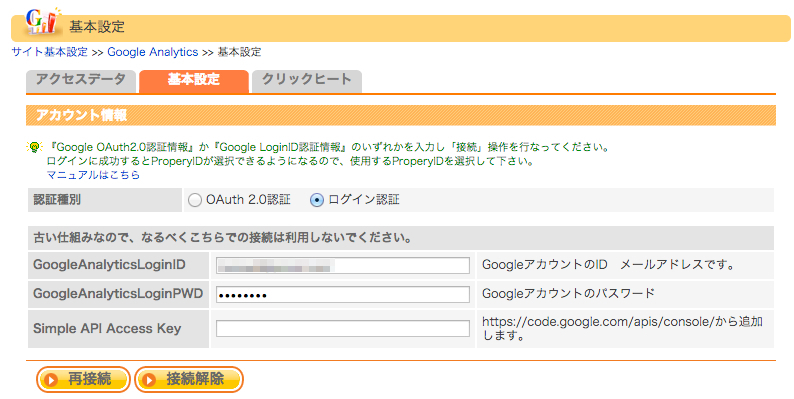
Task: Click the GoogleアカウントのID メールアドレス description
Action: pyautogui.click(x=608, y=265)
